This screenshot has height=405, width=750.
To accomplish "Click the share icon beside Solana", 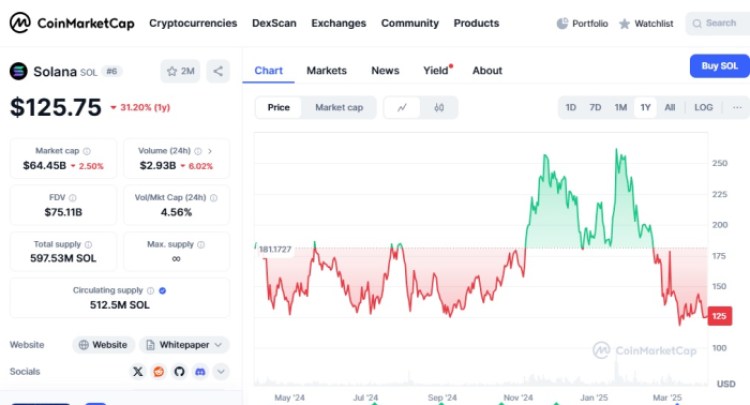I will (219, 71).
